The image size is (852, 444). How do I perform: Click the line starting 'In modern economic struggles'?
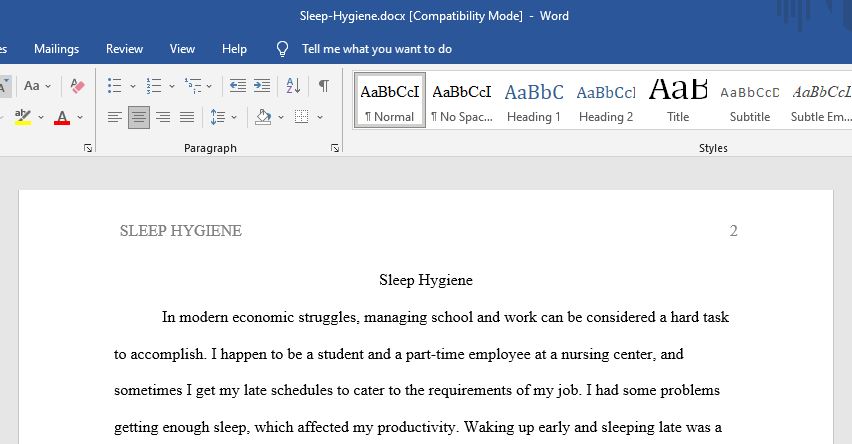click(445, 317)
